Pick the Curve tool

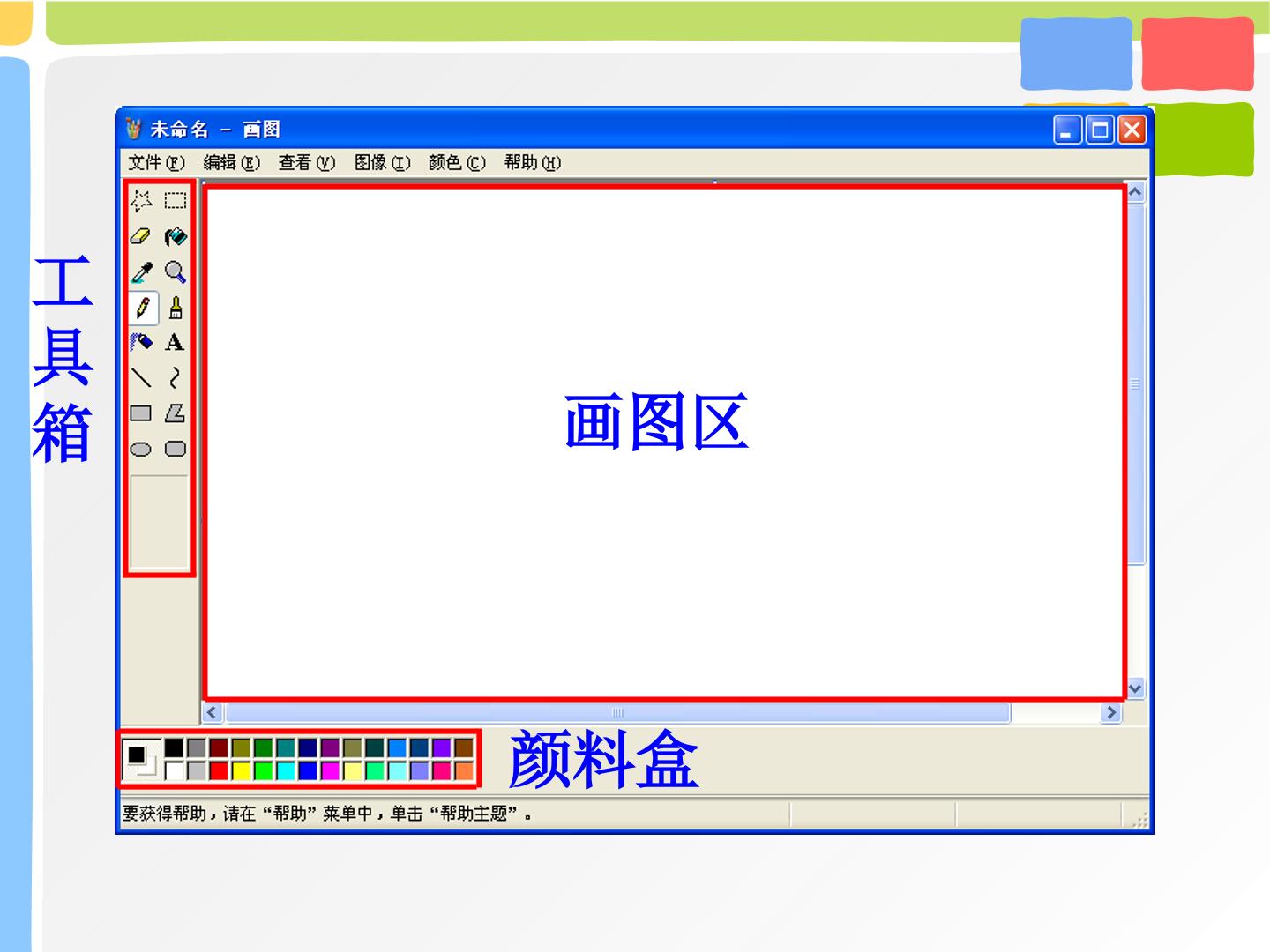[x=176, y=378]
